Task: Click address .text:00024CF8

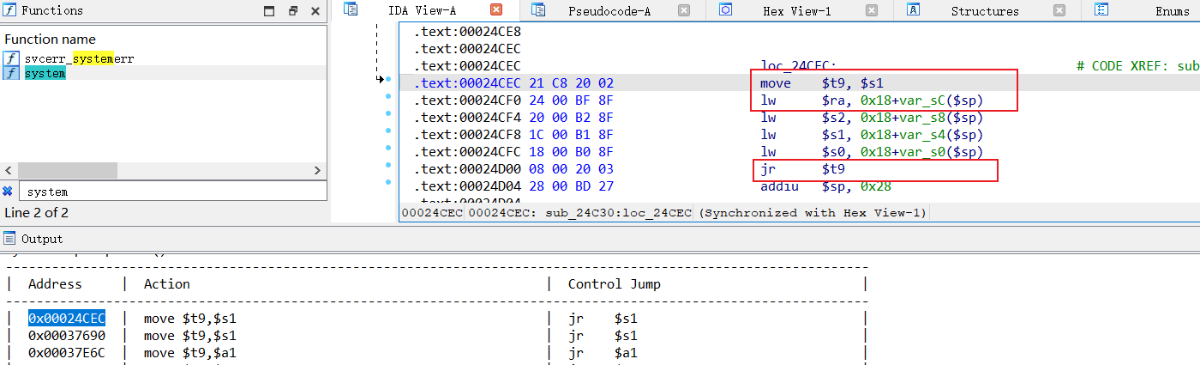Action: coord(466,134)
